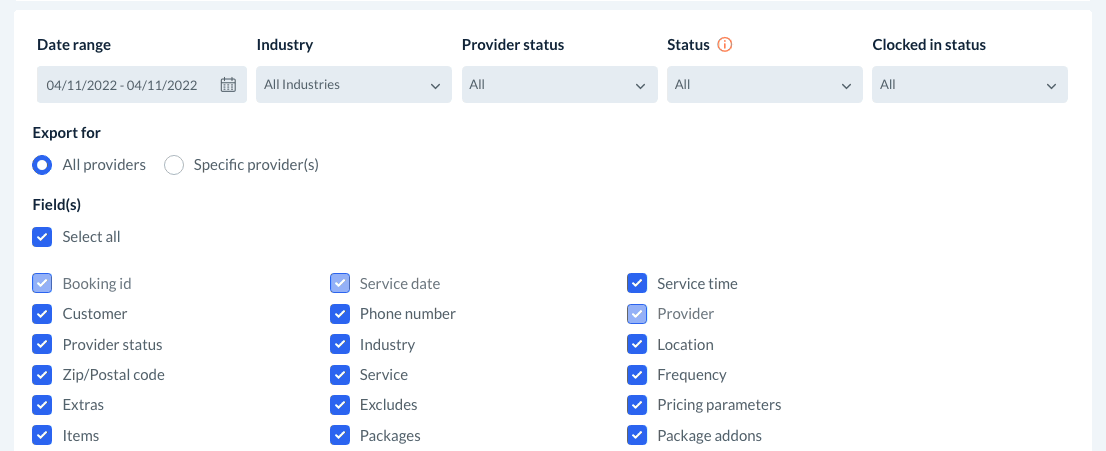Toggle the Customer field checkbox

point(42,314)
